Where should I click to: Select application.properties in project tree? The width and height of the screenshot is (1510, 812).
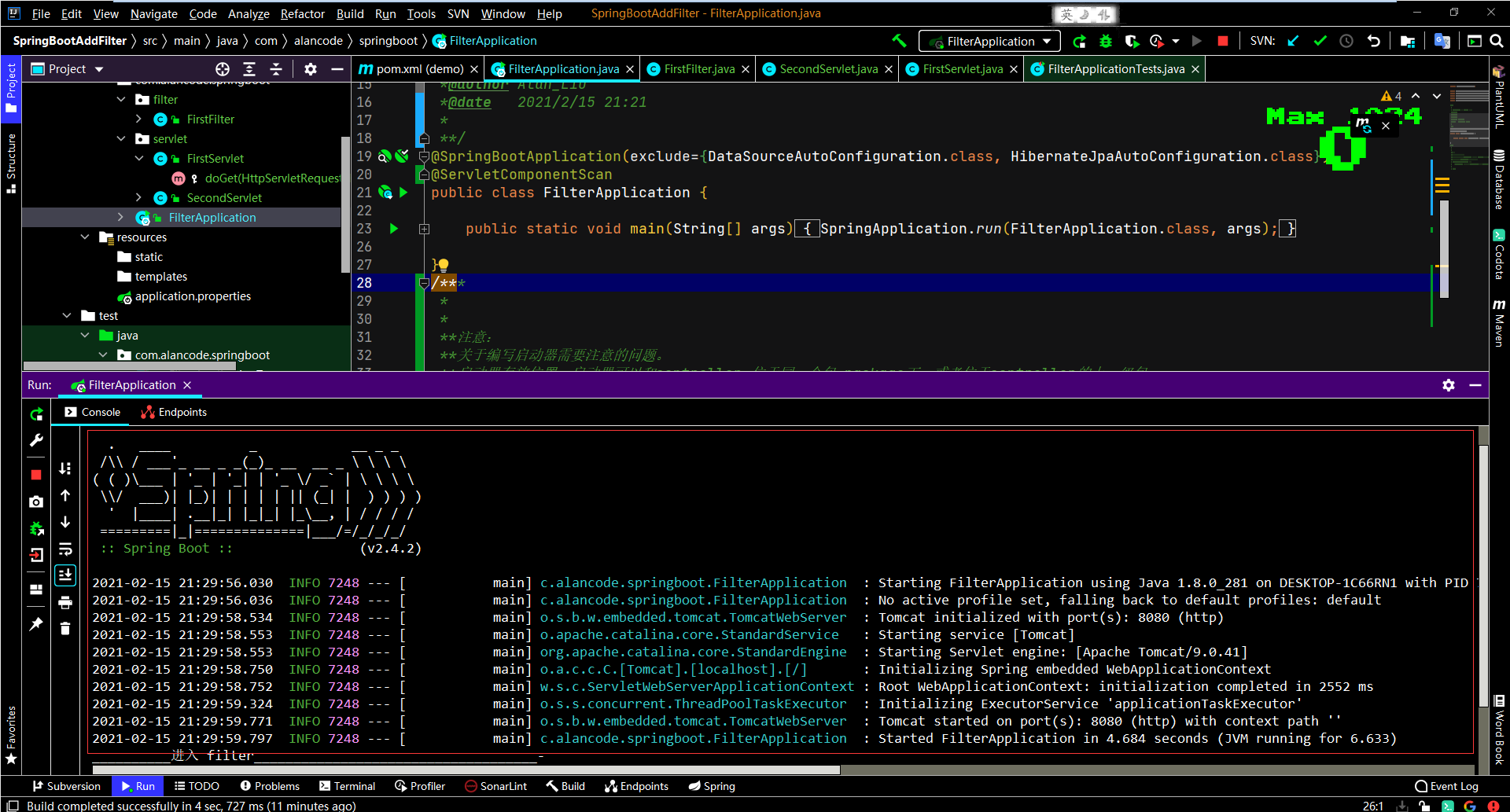(193, 296)
